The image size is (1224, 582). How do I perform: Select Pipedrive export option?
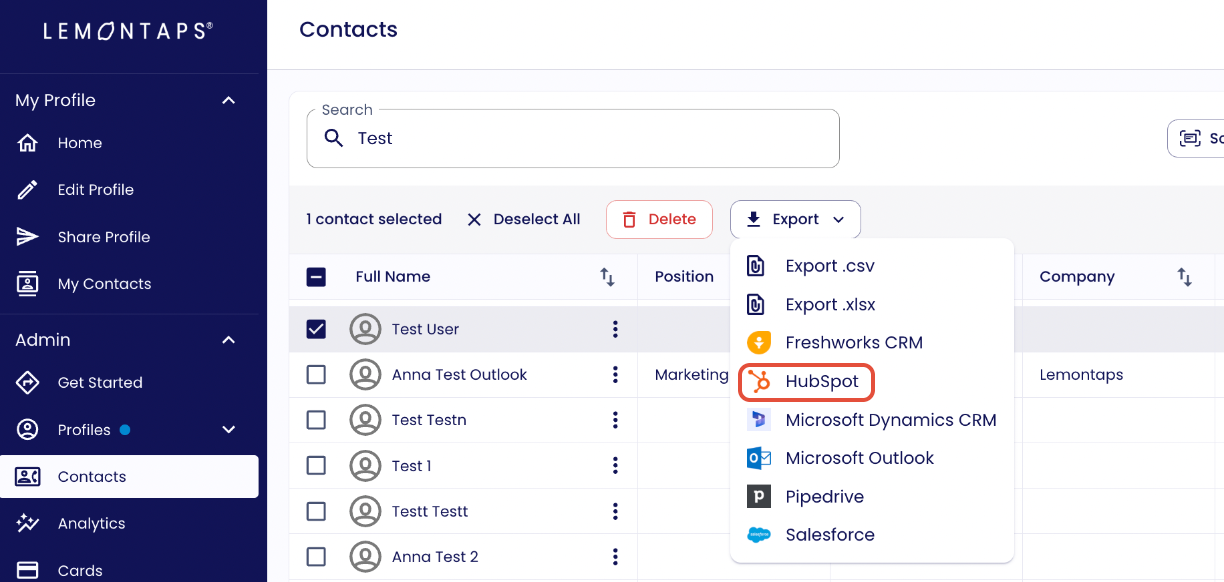[872, 497]
